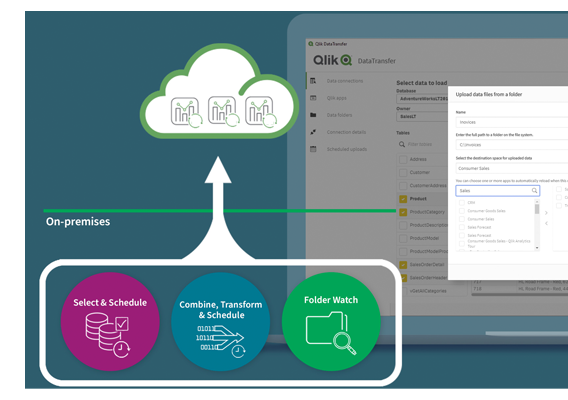Image resolution: width=568 pixels, height=400 pixels.
Task: Click the app list scrollbar up arrow
Action: (x=537, y=201)
